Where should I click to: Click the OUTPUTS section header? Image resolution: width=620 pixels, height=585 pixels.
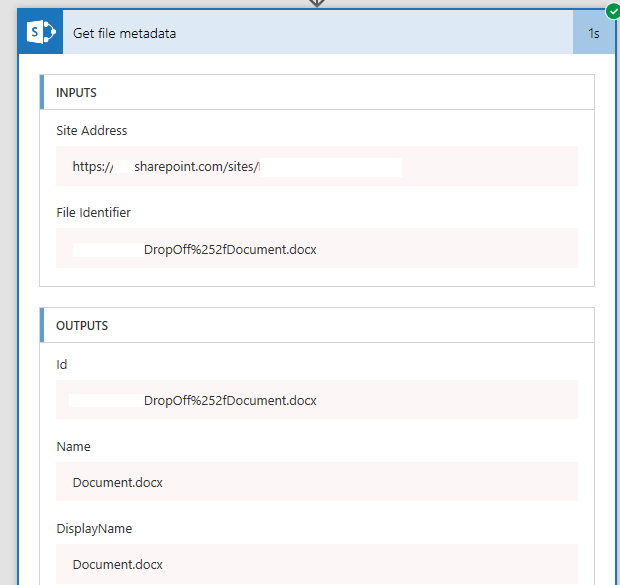[x=317, y=325]
